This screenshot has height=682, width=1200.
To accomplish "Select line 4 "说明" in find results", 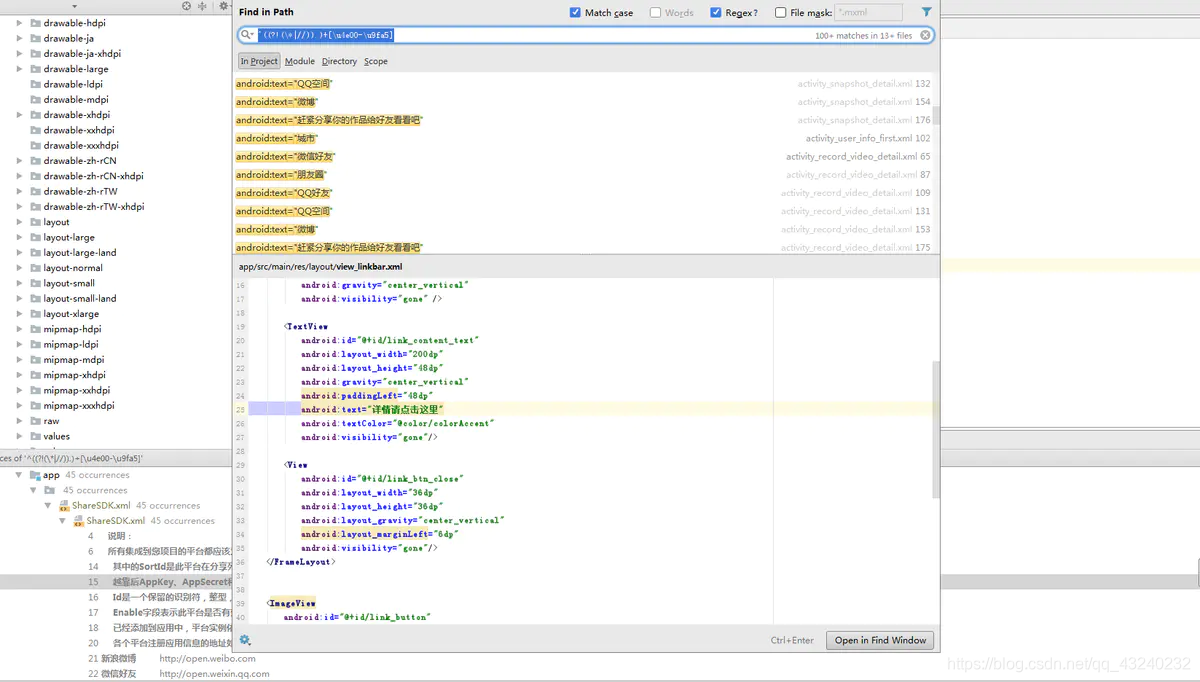I will pos(116,536).
